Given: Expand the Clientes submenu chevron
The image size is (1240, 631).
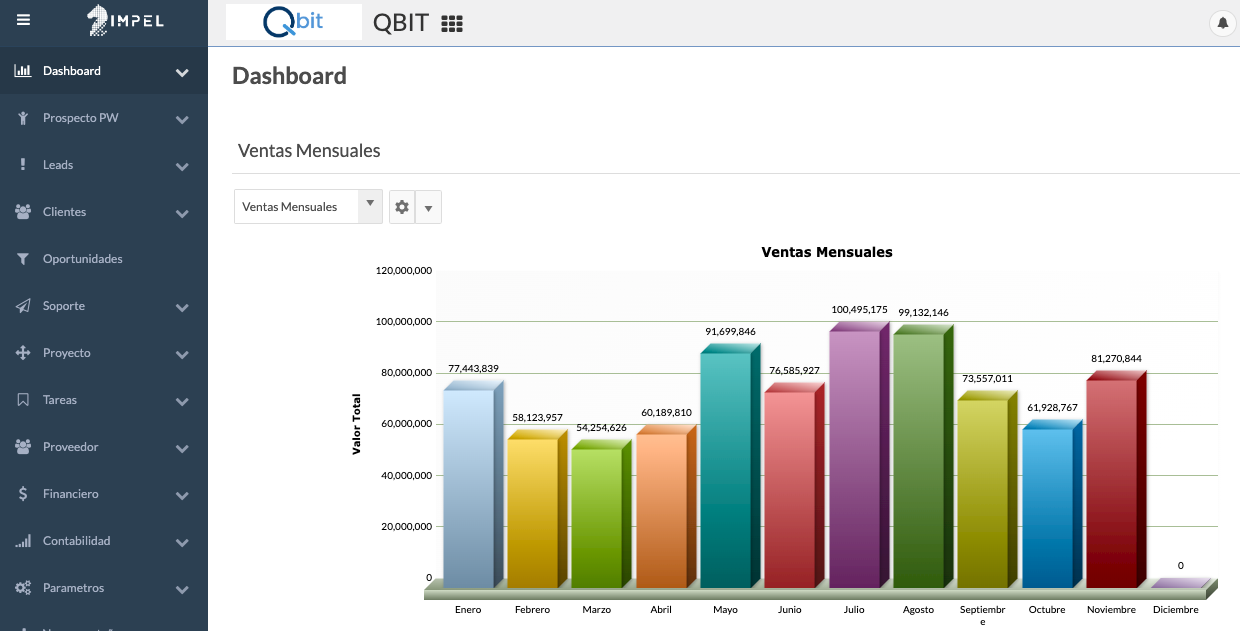Looking at the screenshot, I should (182, 213).
